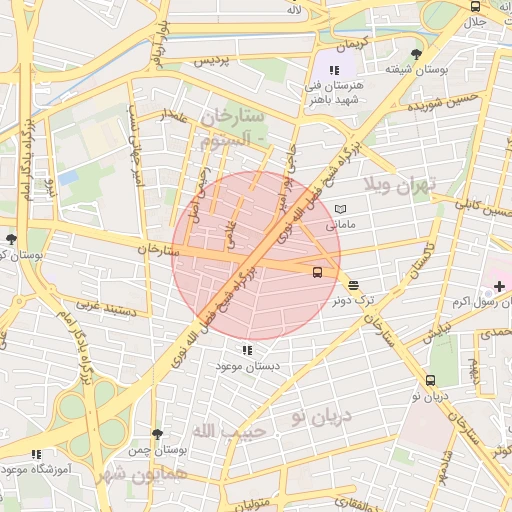Click the tree icon above بوستان چمن

click(157, 434)
